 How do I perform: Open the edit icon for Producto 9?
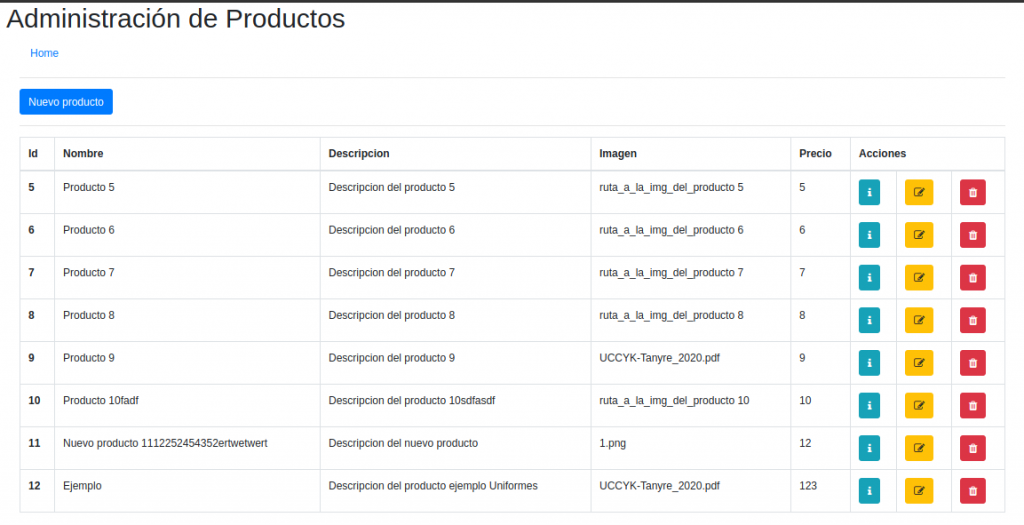click(x=918, y=363)
